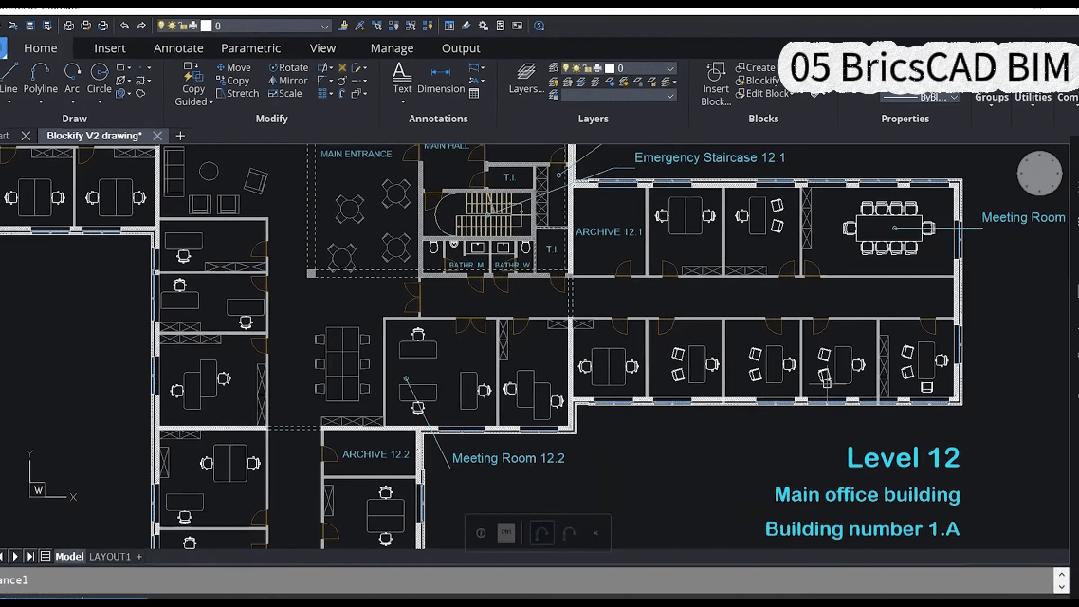Image resolution: width=1079 pixels, height=607 pixels.
Task: Toggle the lock icon in quick access layer box
Action: click(183, 25)
